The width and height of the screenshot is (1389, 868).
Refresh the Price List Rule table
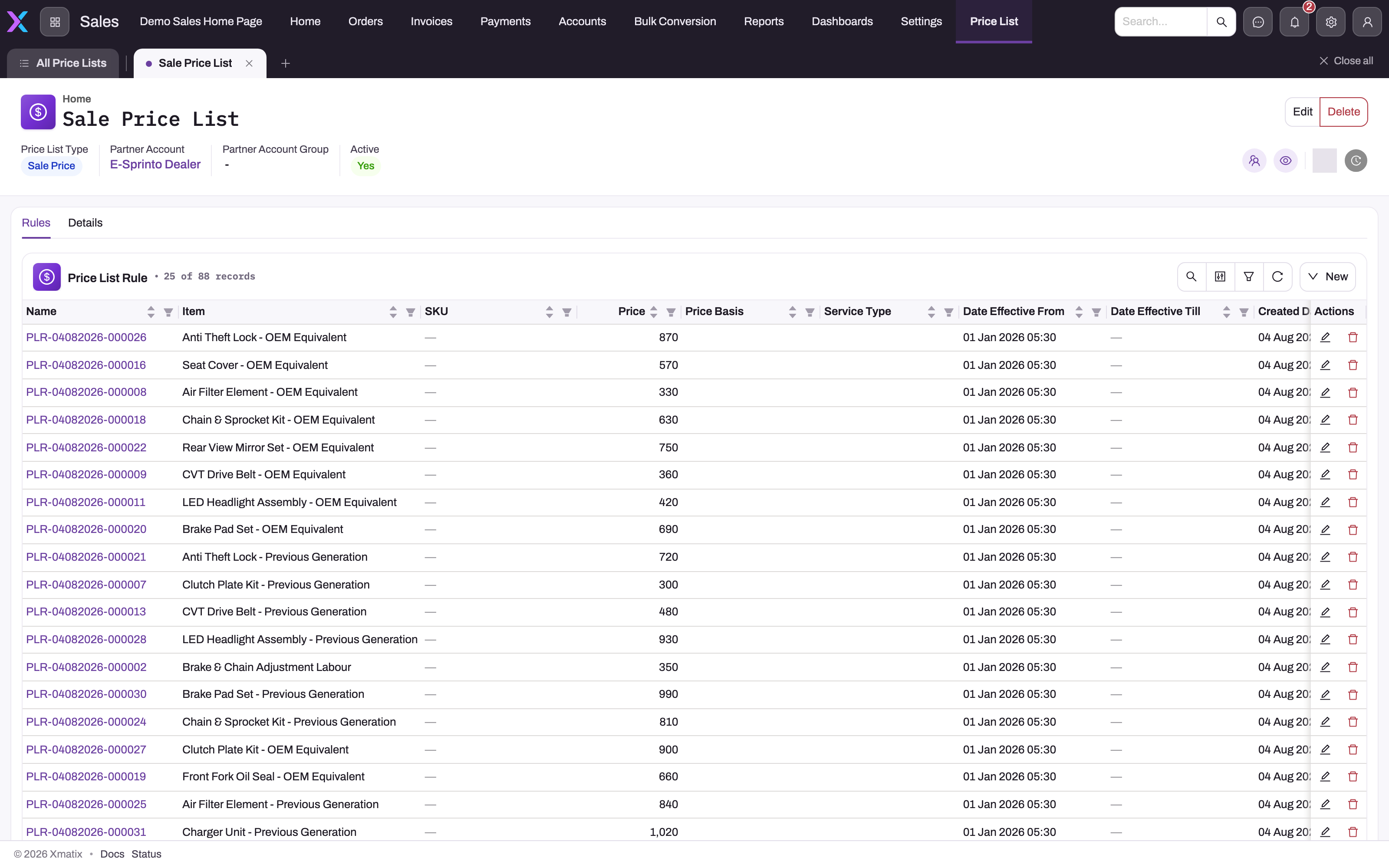[x=1277, y=277]
